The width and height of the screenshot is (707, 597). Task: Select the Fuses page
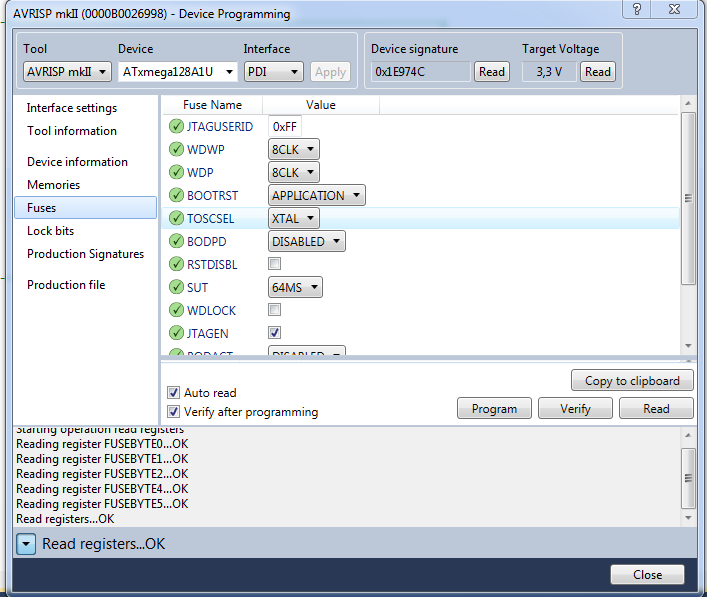(86, 208)
